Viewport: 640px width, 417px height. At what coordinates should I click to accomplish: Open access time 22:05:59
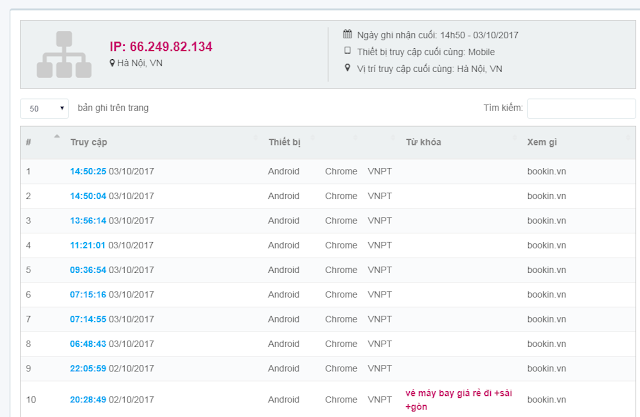pyautogui.click(x=88, y=368)
